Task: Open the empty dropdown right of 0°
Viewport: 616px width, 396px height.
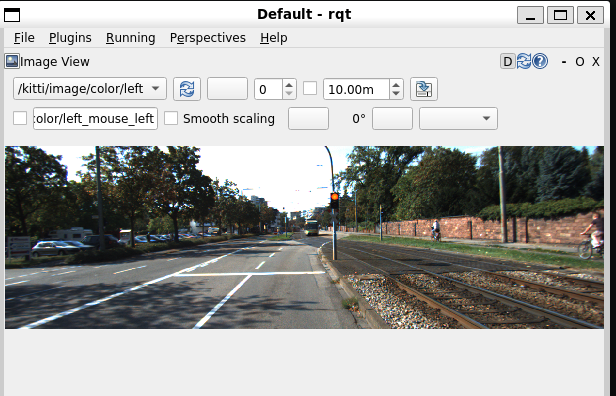Action: pyautogui.click(x=458, y=118)
